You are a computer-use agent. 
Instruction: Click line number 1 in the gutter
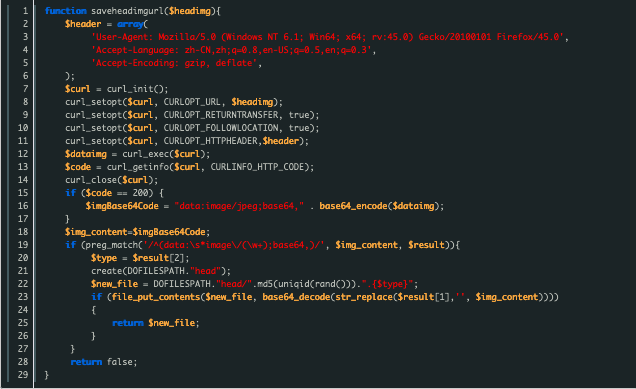click(25, 11)
